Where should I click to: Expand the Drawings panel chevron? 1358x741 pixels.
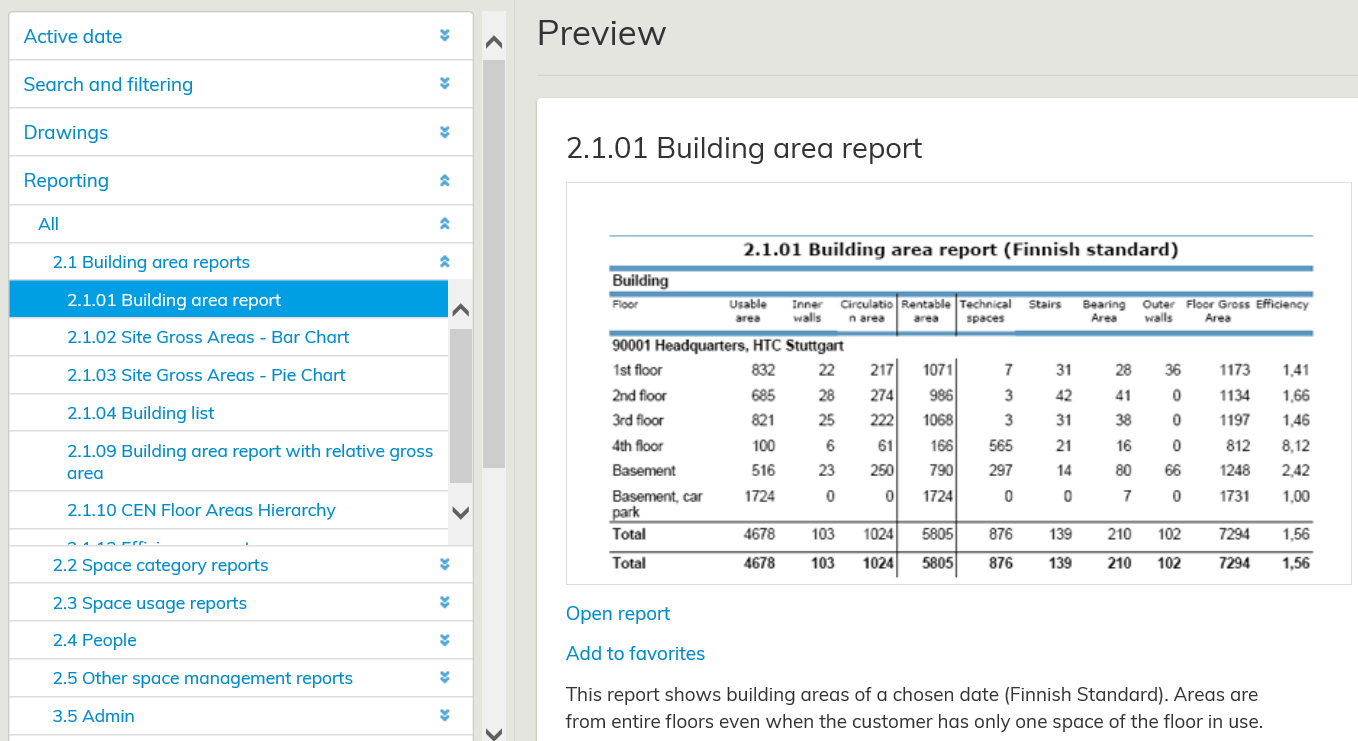(x=445, y=132)
